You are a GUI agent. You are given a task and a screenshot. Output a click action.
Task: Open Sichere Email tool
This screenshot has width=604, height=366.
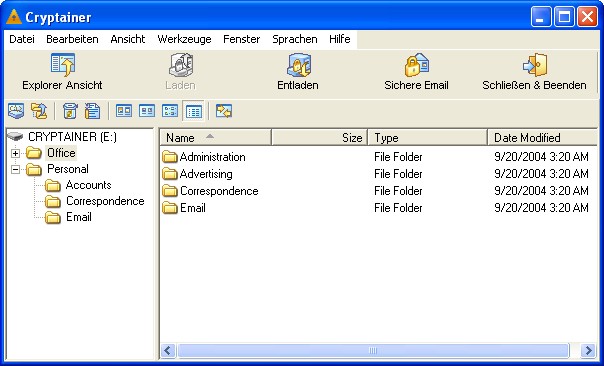(x=416, y=72)
